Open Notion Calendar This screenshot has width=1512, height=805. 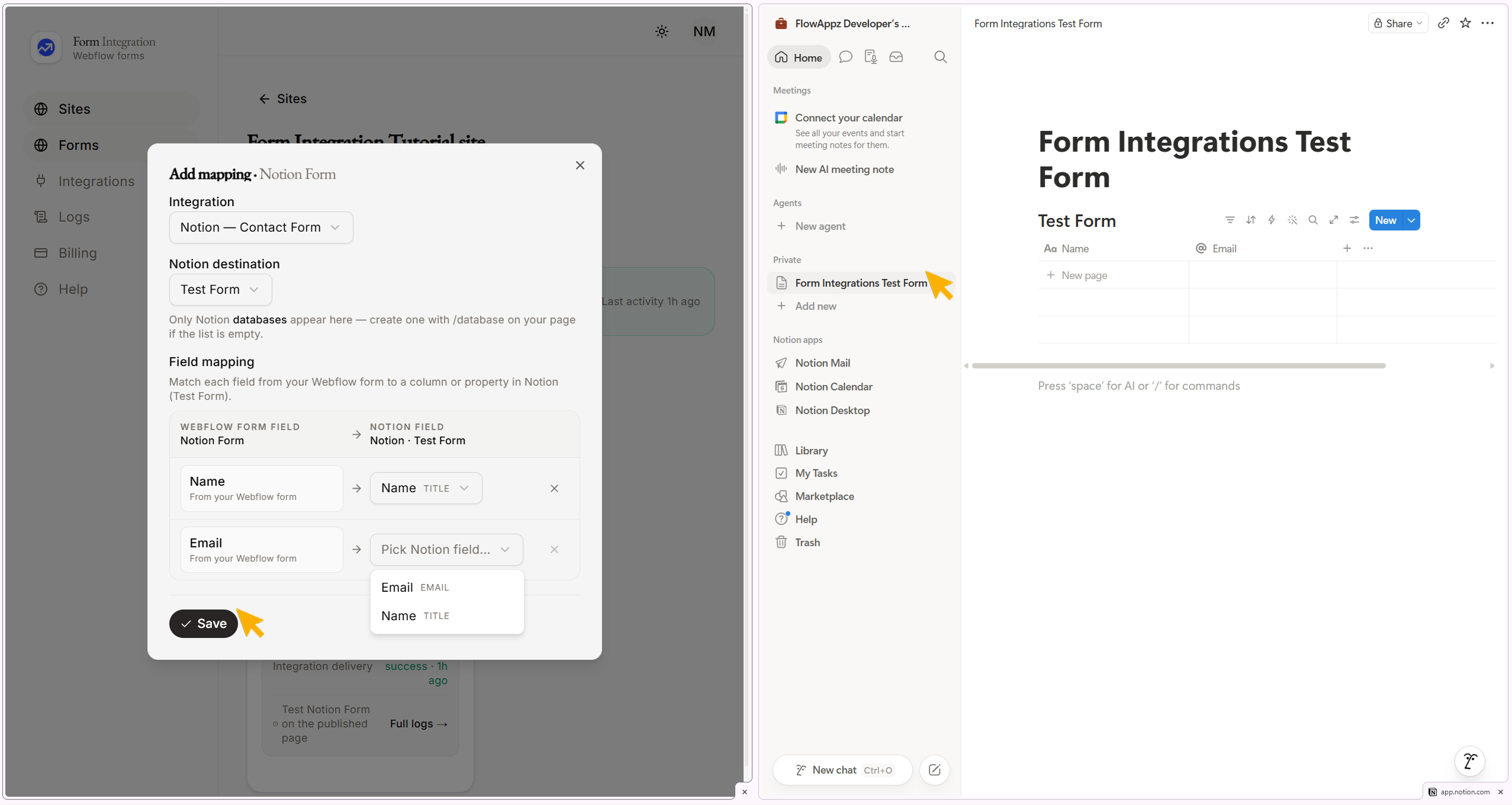pos(861,387)
